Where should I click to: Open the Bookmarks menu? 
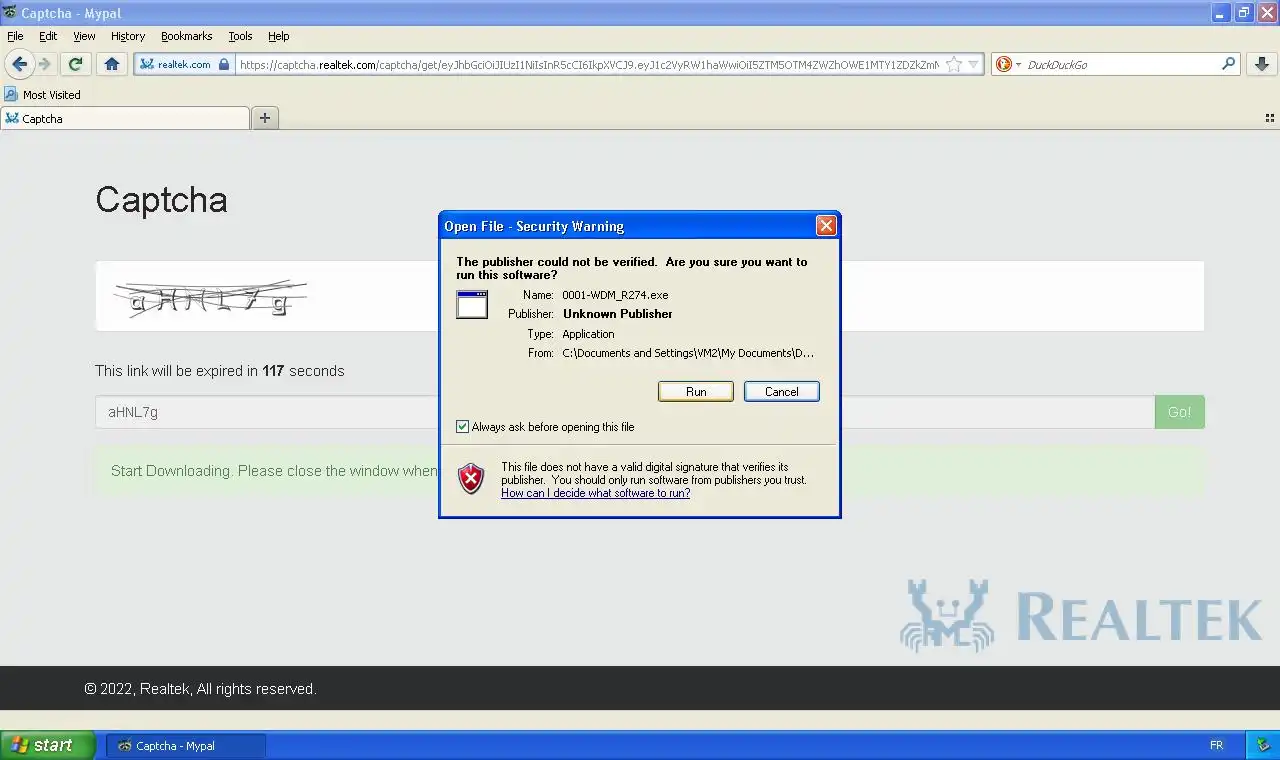coord(187,36)
